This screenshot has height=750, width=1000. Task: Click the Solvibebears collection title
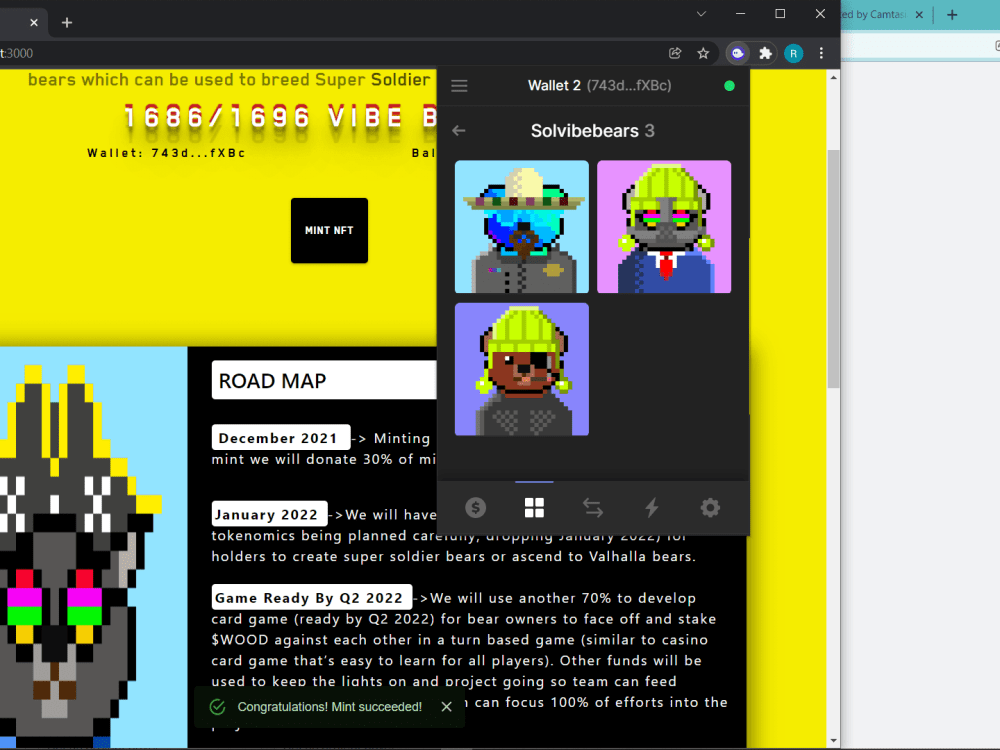[x=585, y=131]
